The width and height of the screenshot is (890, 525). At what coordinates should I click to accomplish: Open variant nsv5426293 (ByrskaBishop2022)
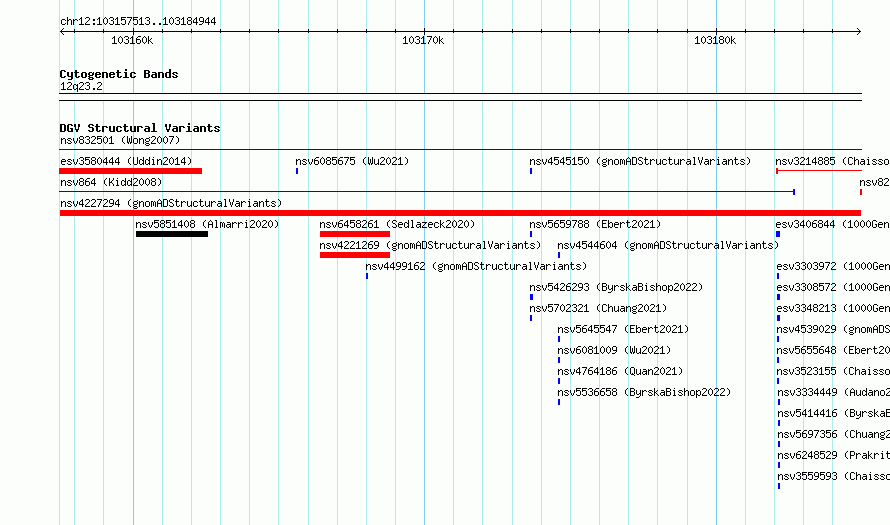click(616, 287)
